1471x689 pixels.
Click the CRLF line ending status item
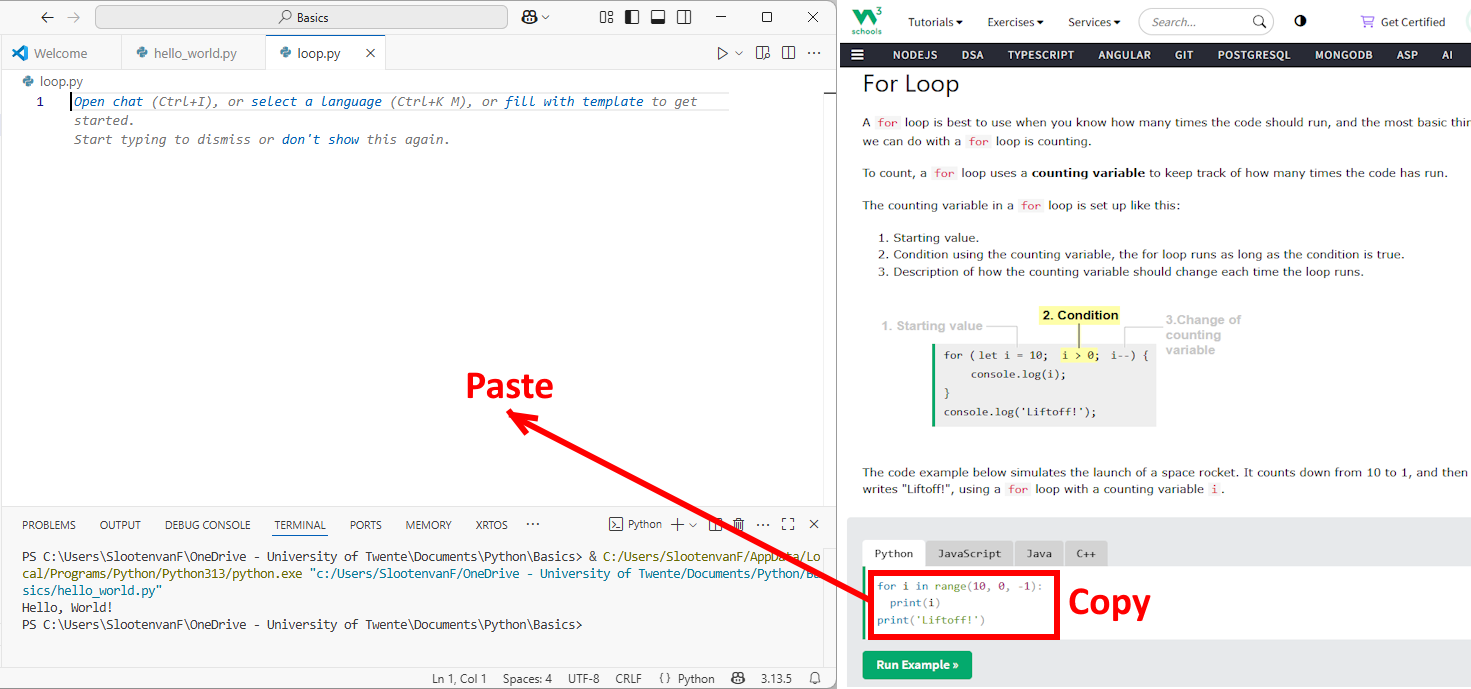tap(629, 678)
